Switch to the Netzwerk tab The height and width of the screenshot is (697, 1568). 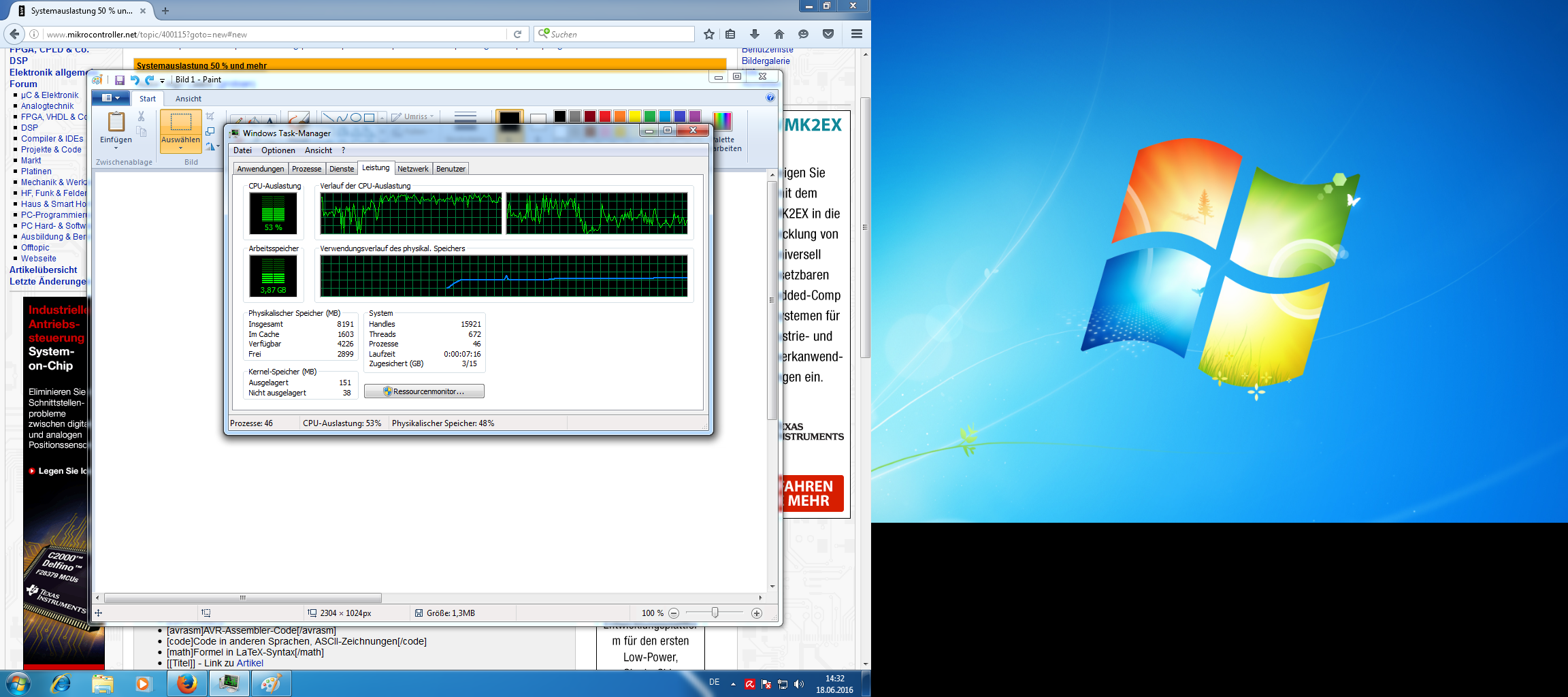pos(413,169)
